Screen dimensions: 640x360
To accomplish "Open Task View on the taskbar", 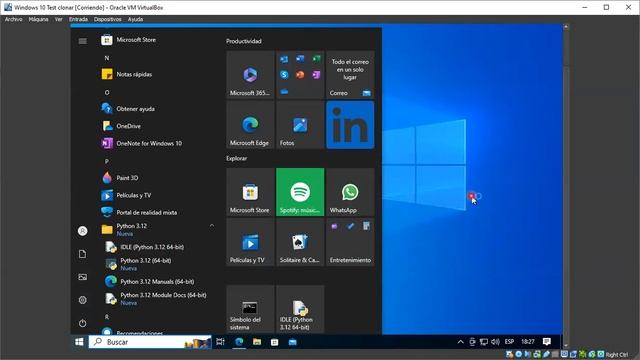I will (x=220, y=342).
